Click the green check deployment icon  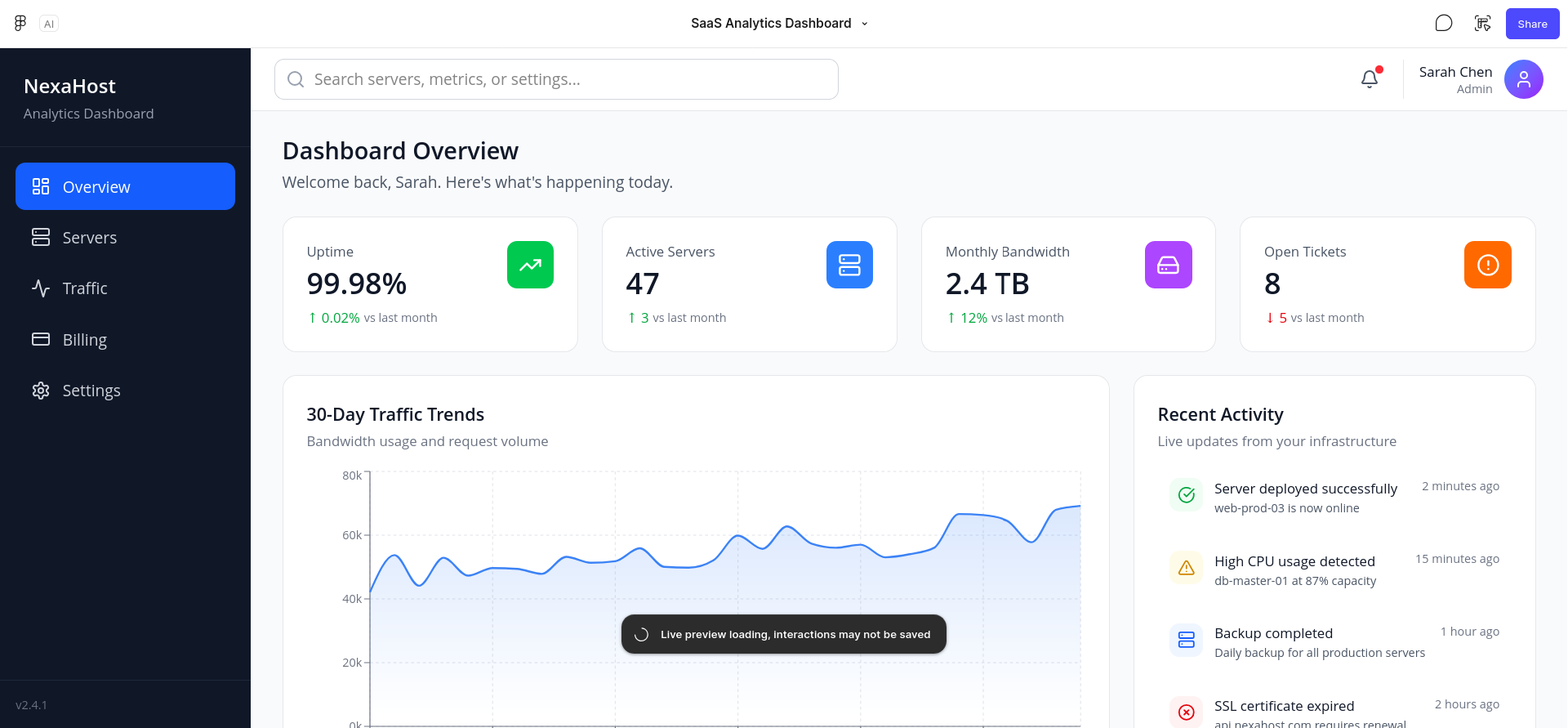click(1187, 494)
